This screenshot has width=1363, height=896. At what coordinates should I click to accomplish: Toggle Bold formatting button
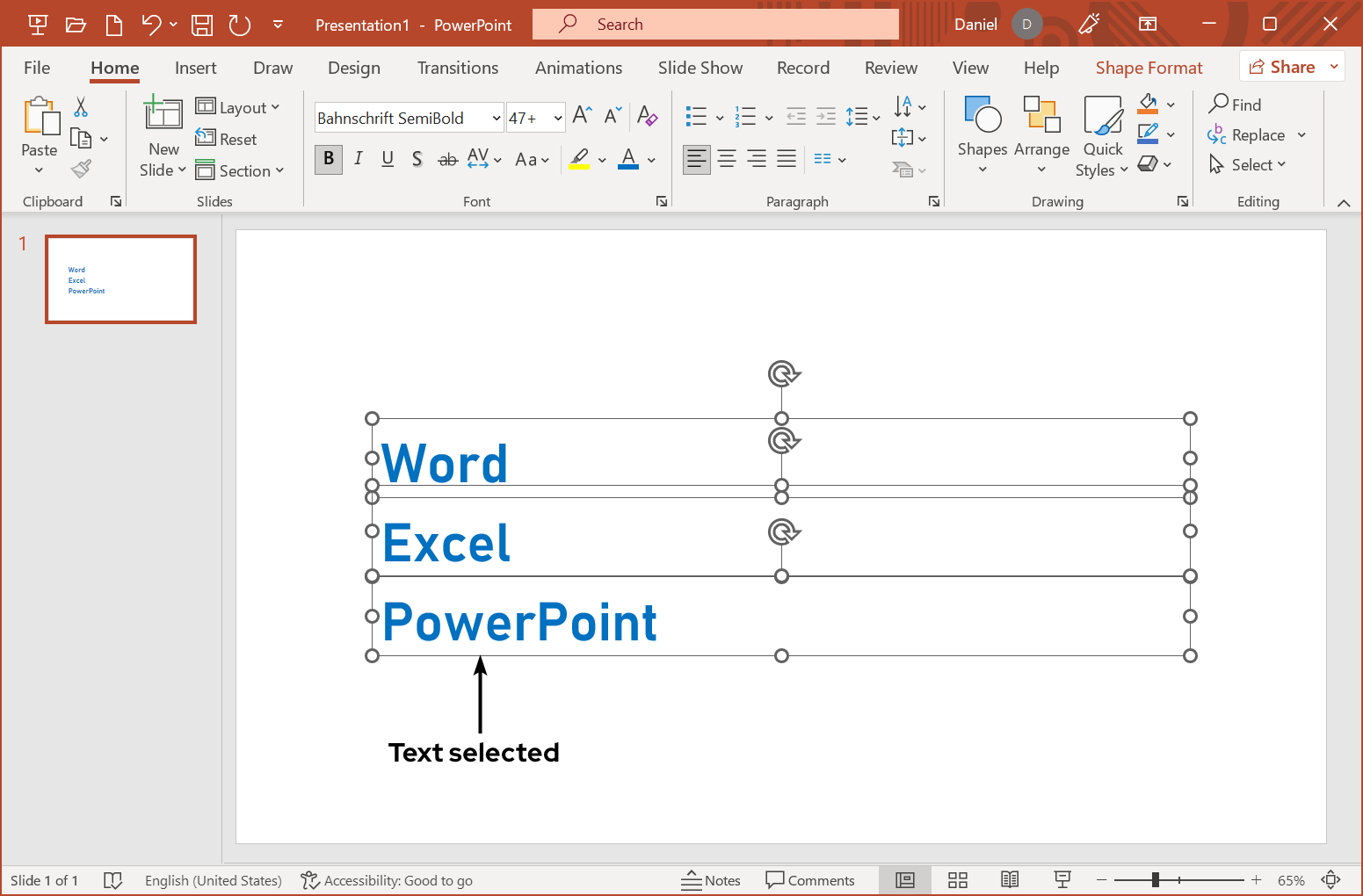point(329,159)
